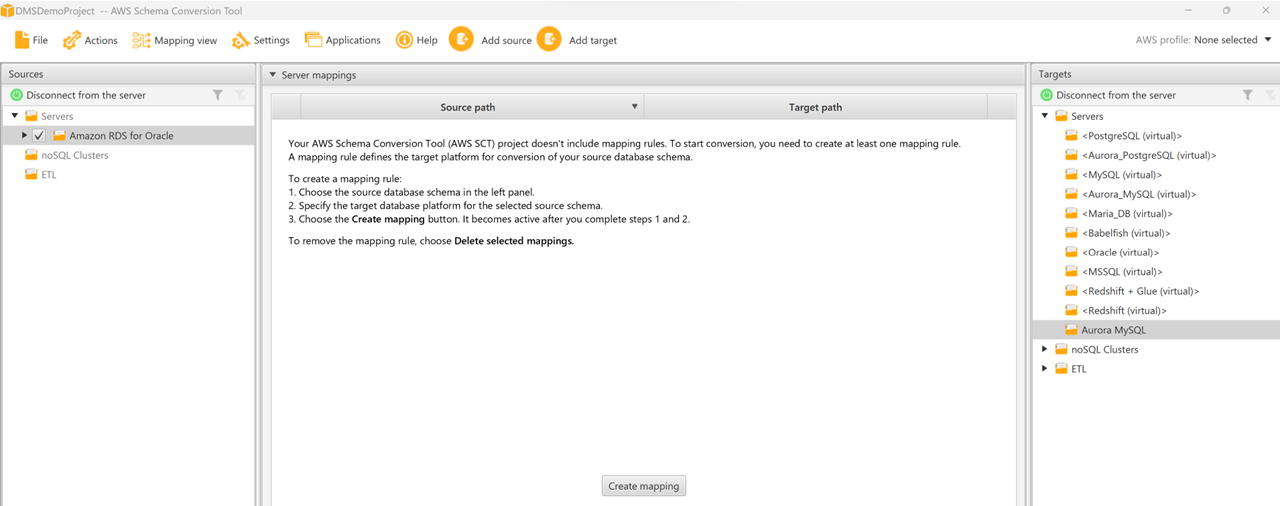The width and height of the screenshot is (1280, 506).
Task: Select the <MSSQL (virtual)> target icon
Action: tap(1071, 271)
